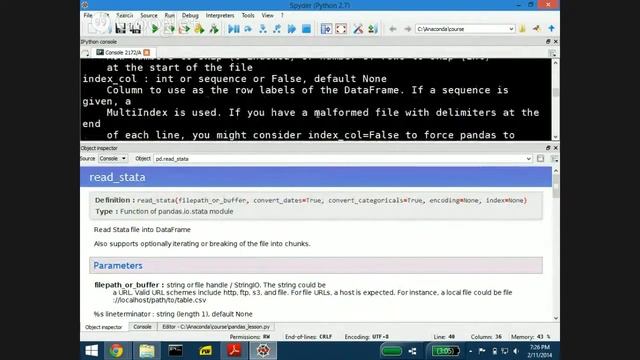The height and width of the screenshot is (360, 640).
Task: Click the volume speaker tray icon
Action: (x=516, y=351)
